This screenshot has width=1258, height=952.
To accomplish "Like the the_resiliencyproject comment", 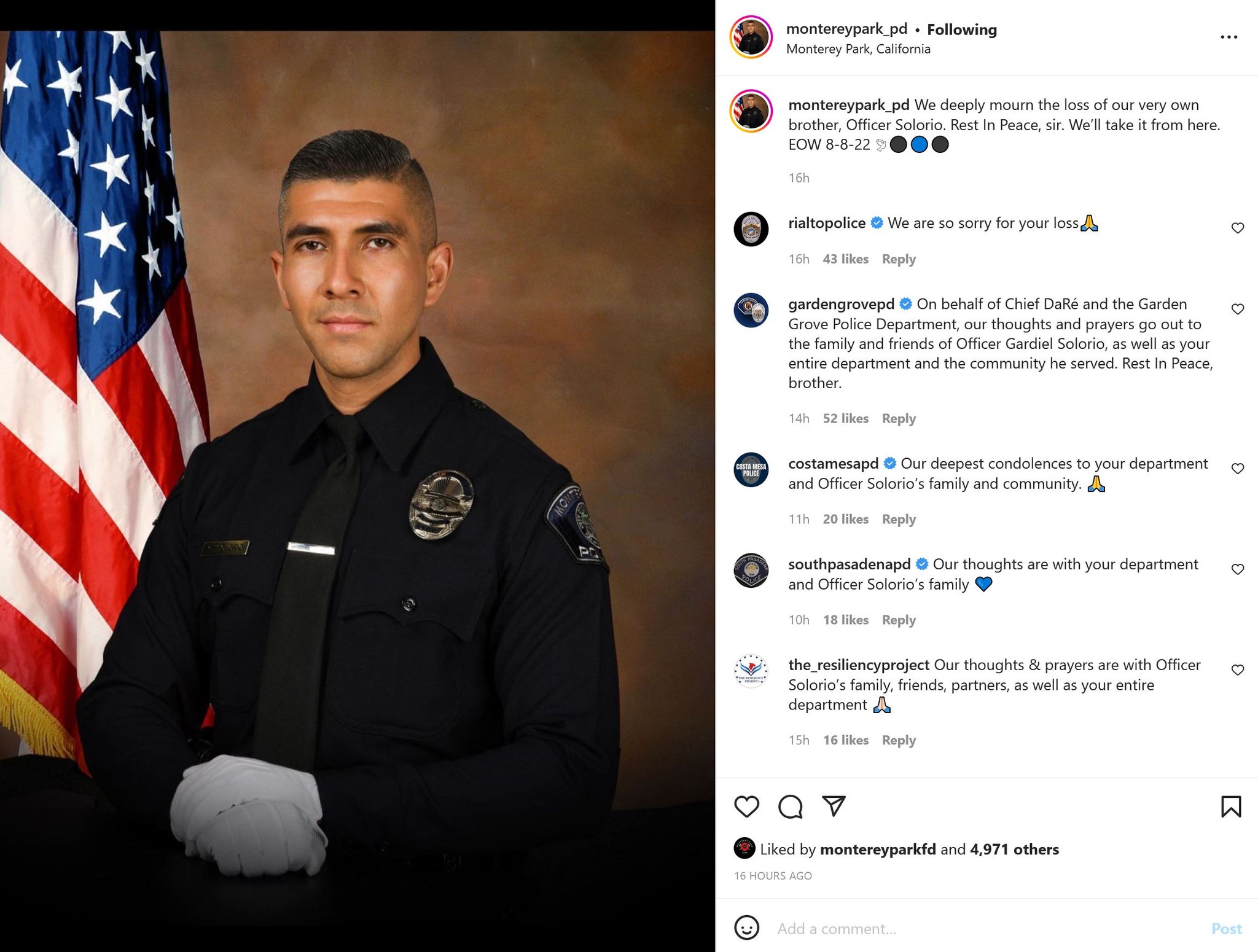I will click(x=1237, y=670).
